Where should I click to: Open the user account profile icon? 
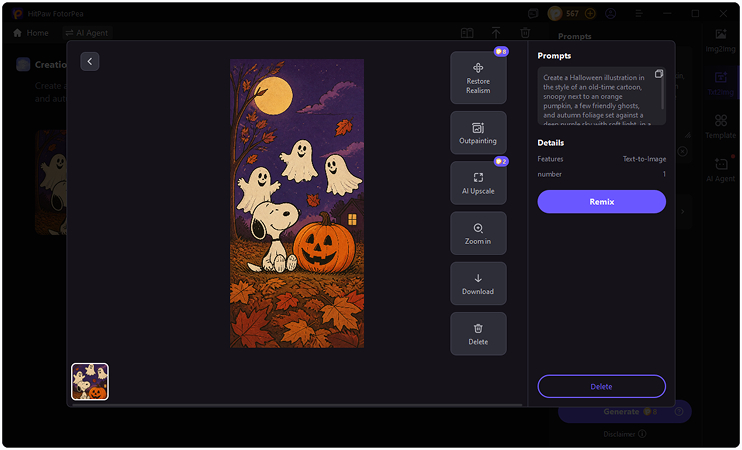pos(610,14)
